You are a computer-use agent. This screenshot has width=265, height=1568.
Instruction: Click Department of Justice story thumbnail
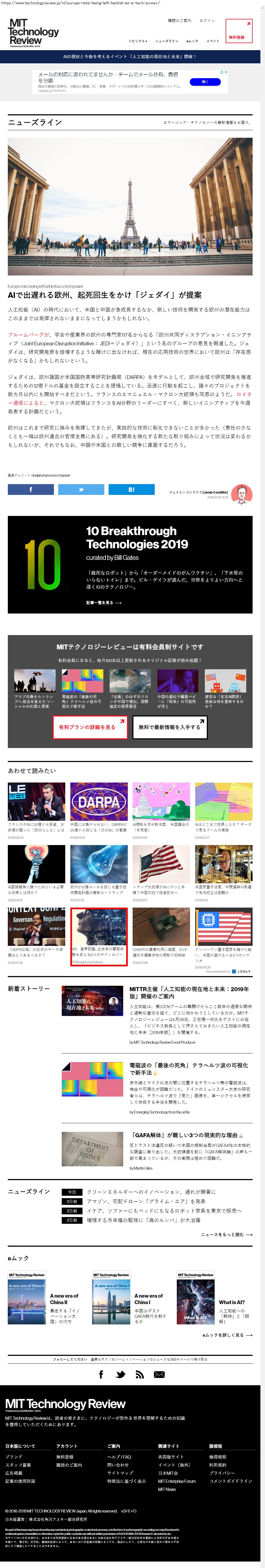tap(92, 1149)
